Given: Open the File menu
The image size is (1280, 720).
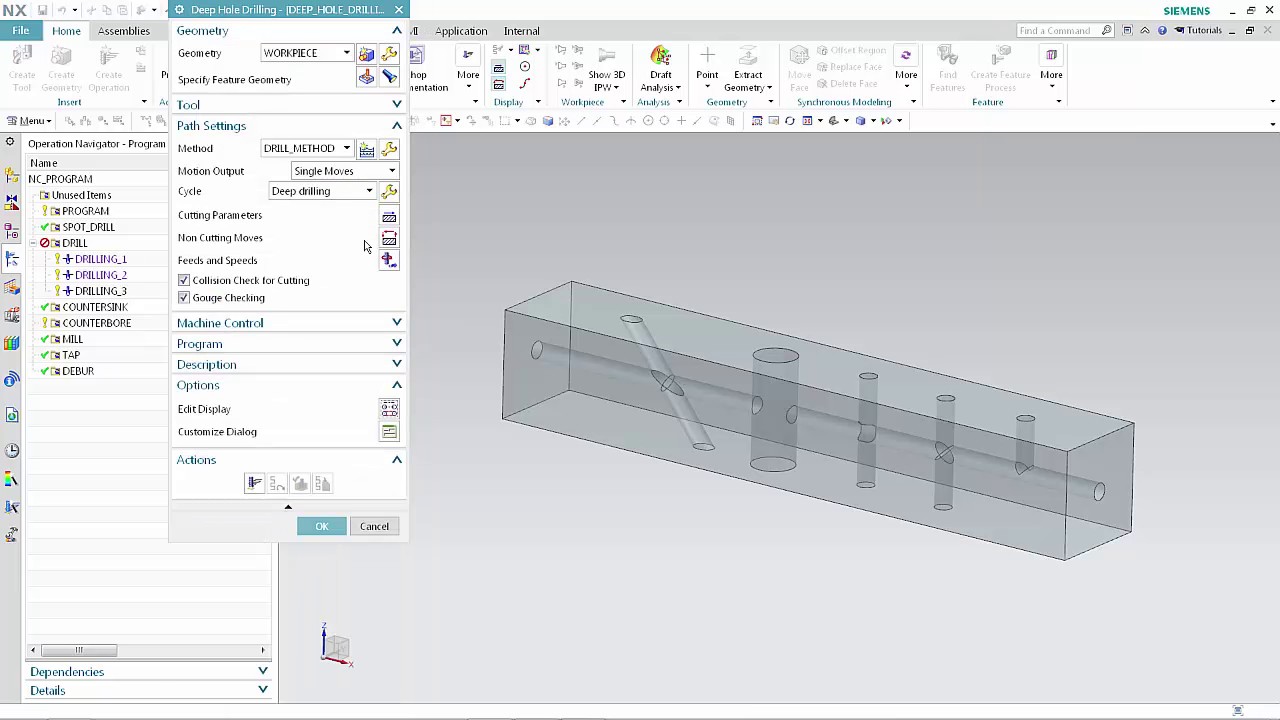Looking at the screenshot, I should (x=21, y=31).
